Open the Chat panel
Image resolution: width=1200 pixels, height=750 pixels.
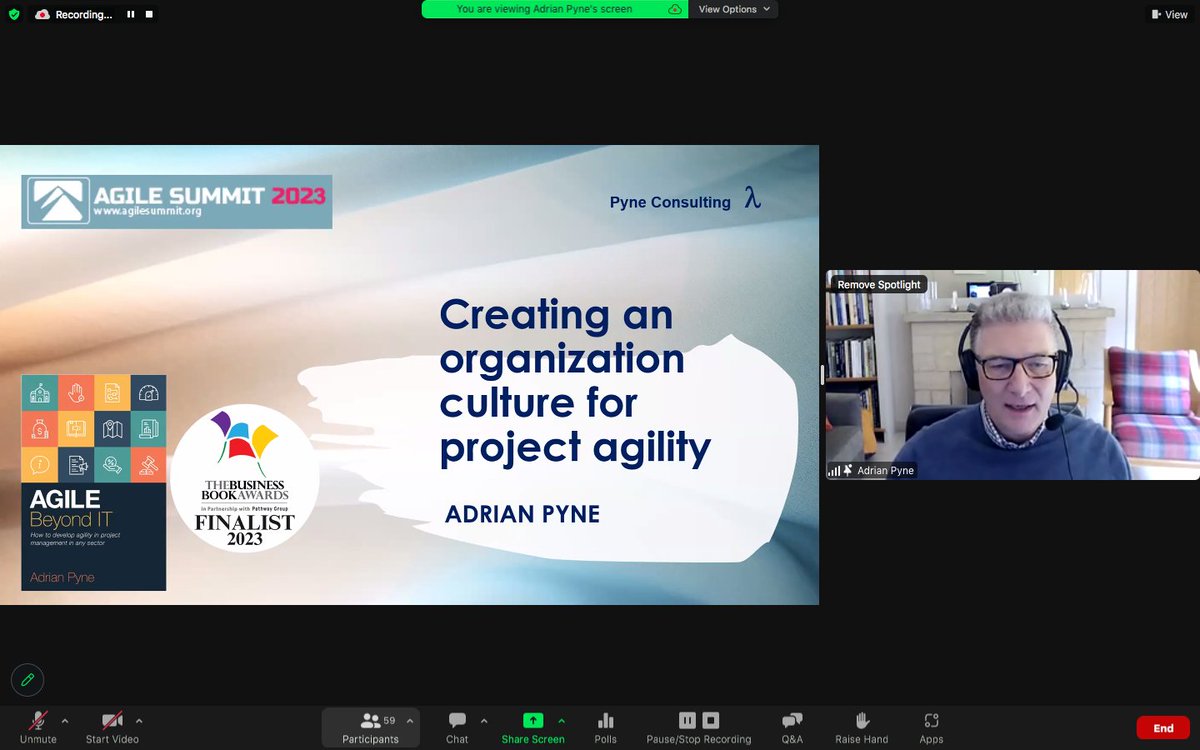click(457, 727)
